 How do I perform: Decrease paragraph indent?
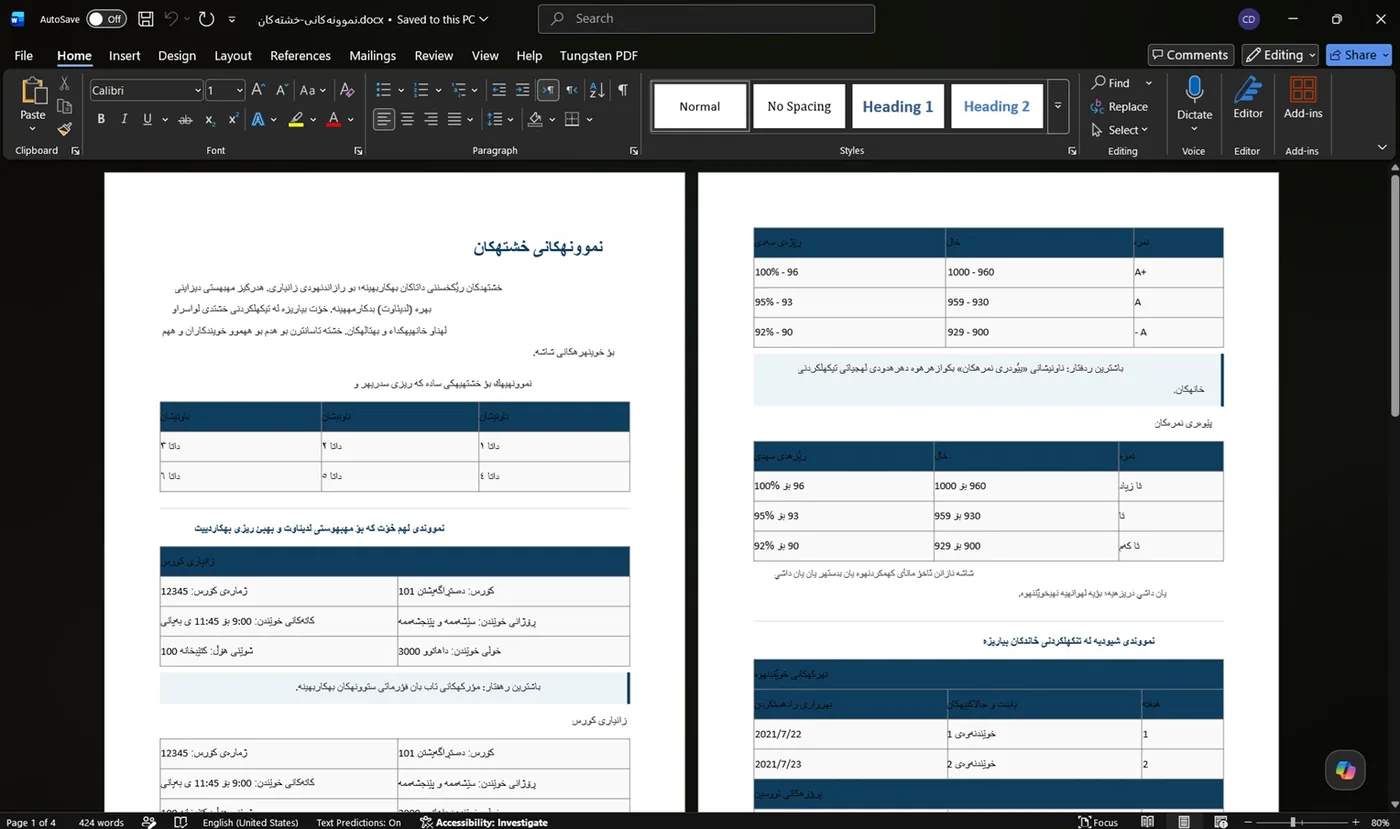click(499, 90)
